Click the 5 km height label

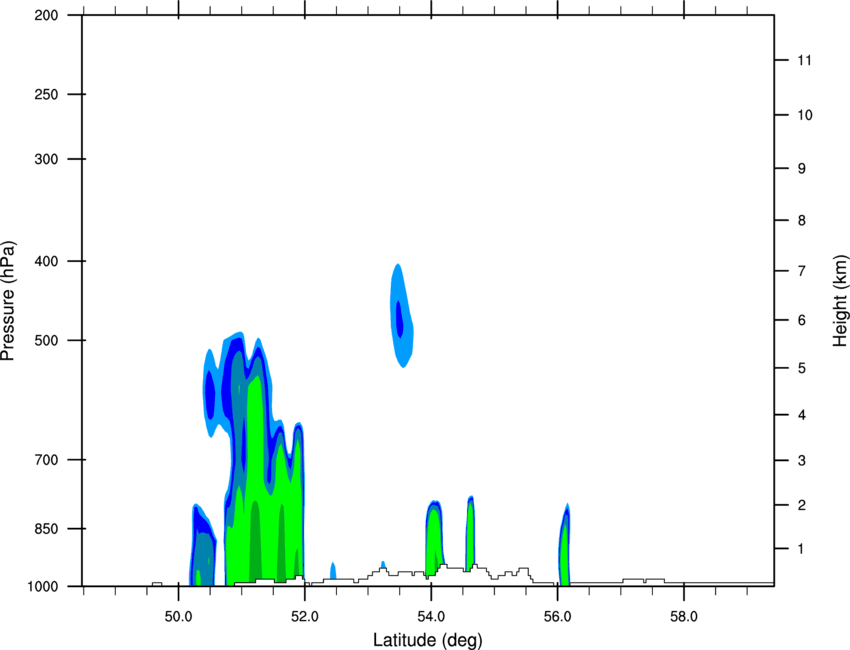click(802, 369)
